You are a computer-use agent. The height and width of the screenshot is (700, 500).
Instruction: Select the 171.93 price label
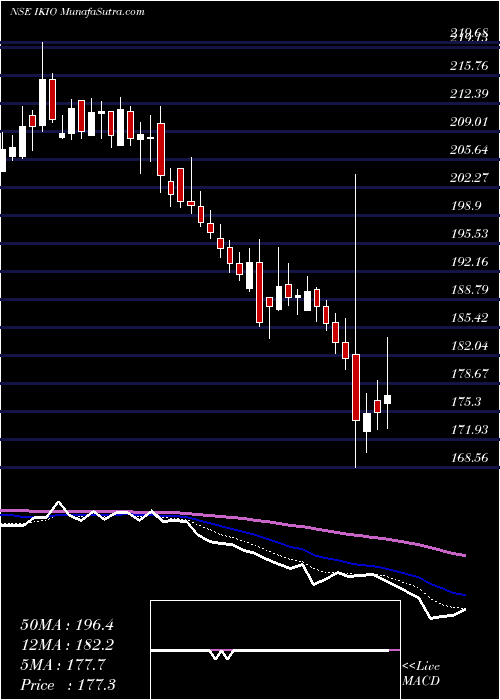[x=468, y=430]
